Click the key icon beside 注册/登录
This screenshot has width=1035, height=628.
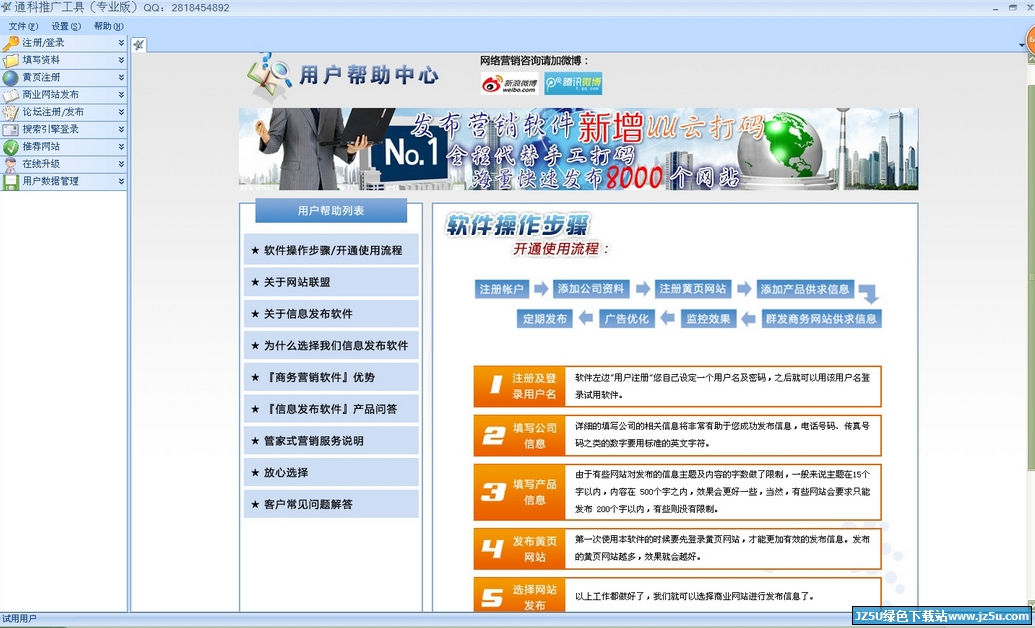coord(11,43)
